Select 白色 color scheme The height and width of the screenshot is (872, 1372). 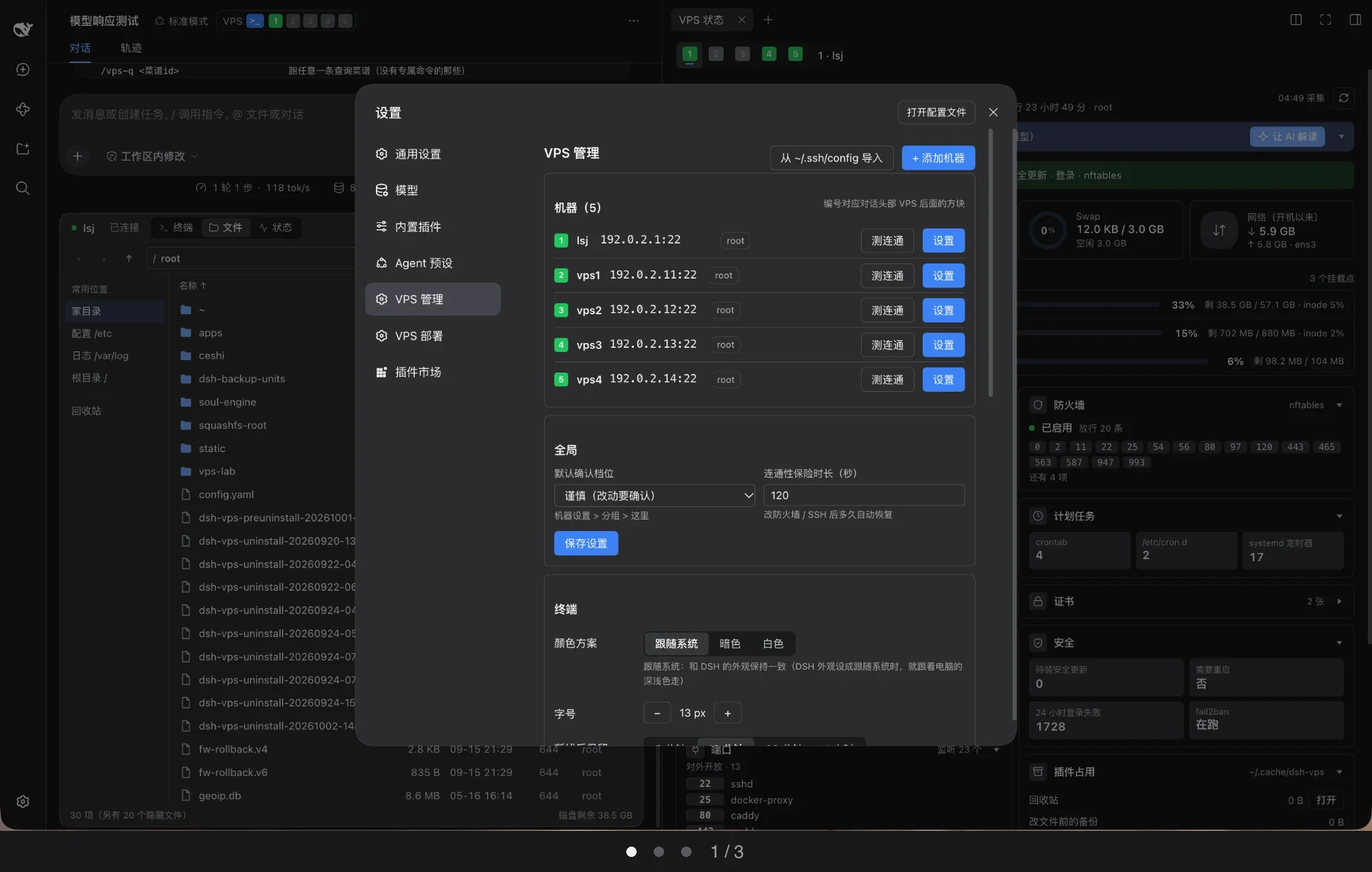773,644
